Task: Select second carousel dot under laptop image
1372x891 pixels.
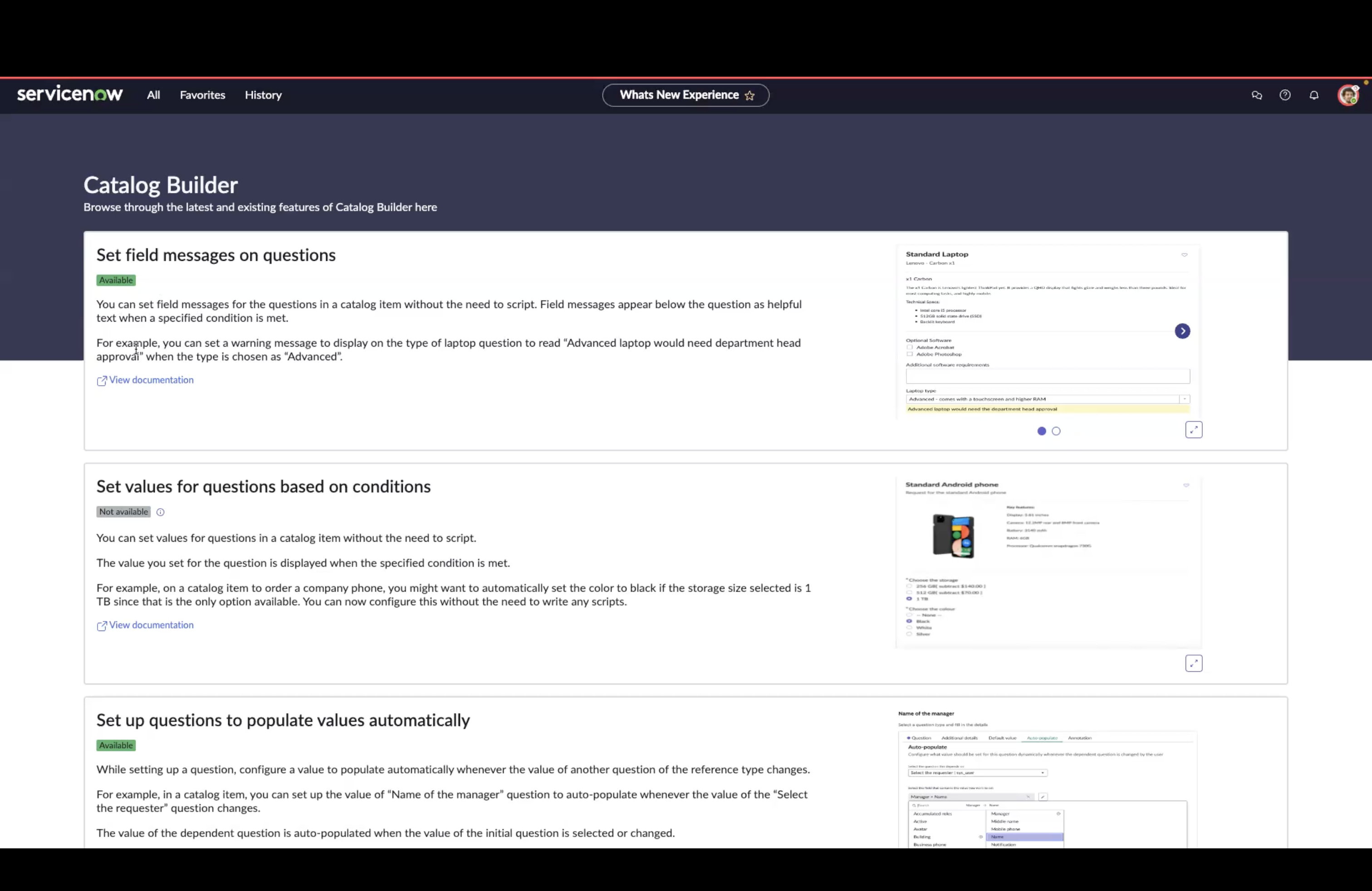Action: (x=1056, y=431)
